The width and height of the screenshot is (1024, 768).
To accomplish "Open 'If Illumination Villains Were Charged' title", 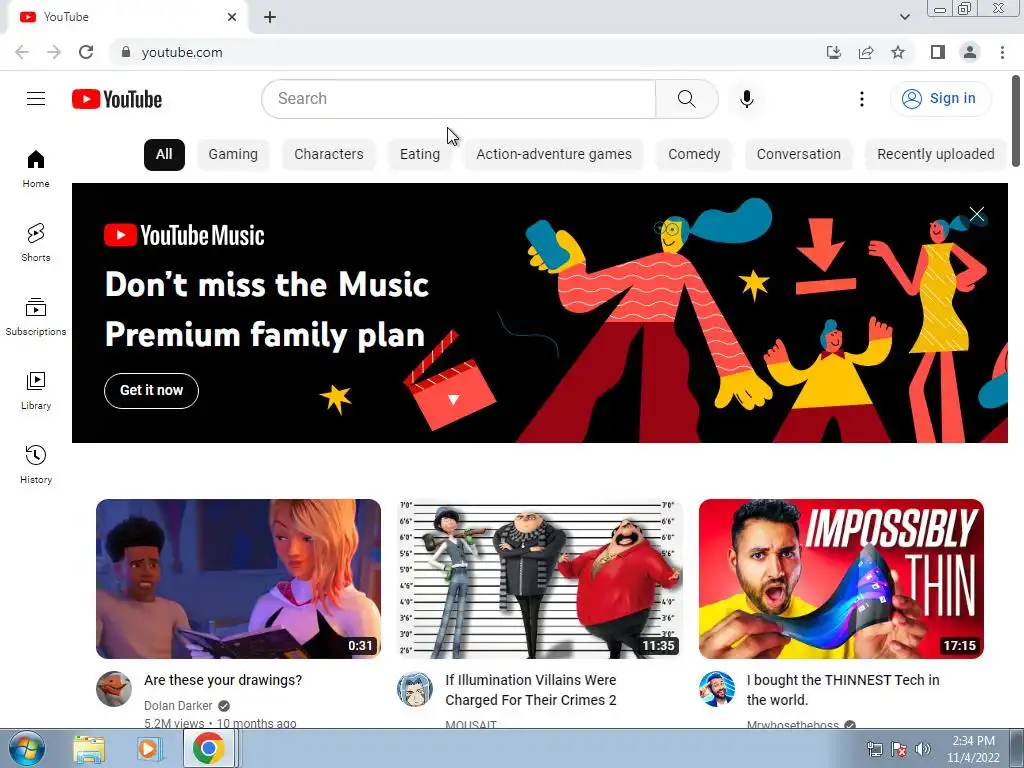I will pos(531,690).
